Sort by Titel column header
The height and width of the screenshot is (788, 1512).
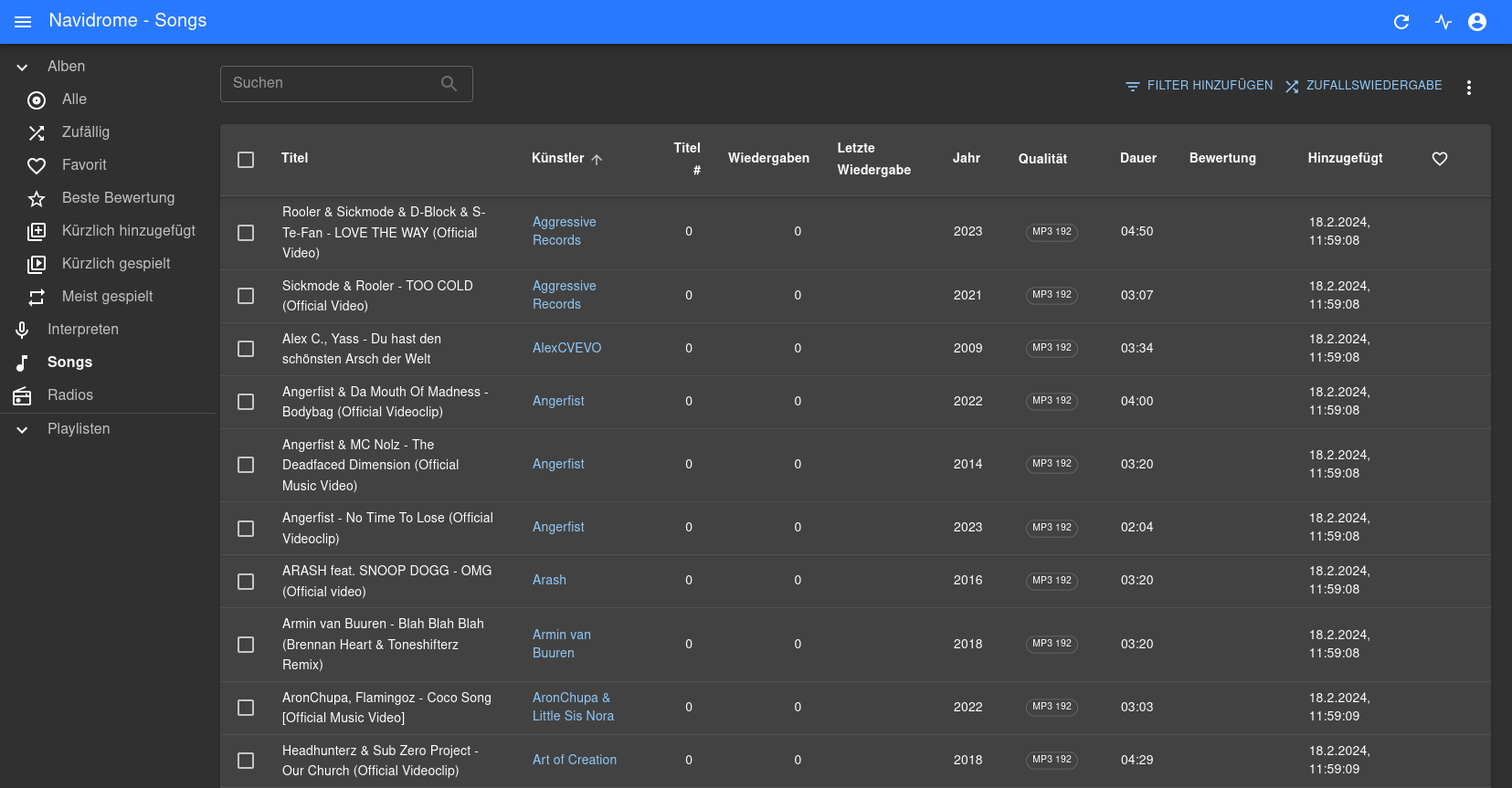pyautogui.click(x=294, y=158)
